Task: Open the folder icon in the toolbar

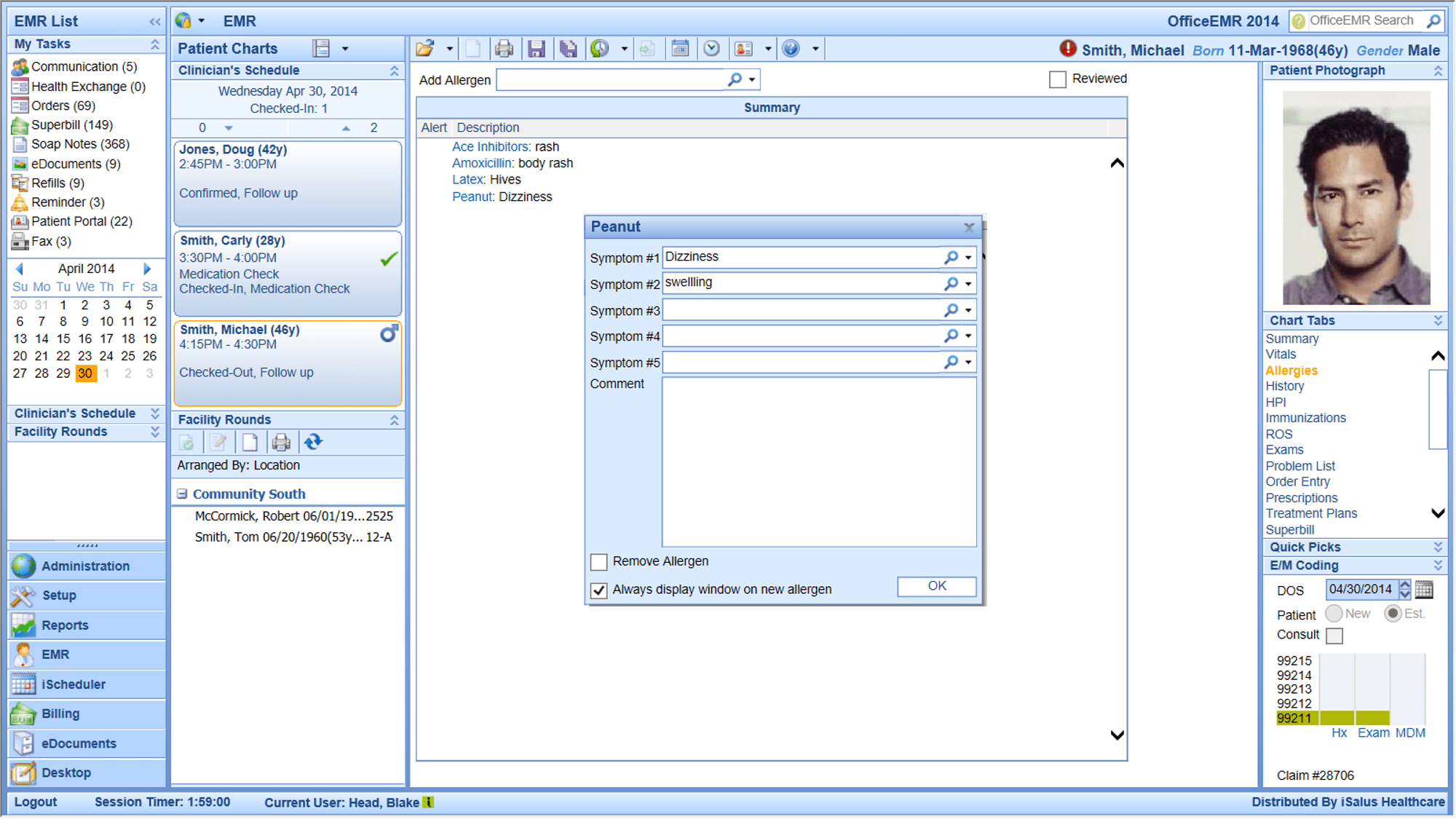Action: 425,49
